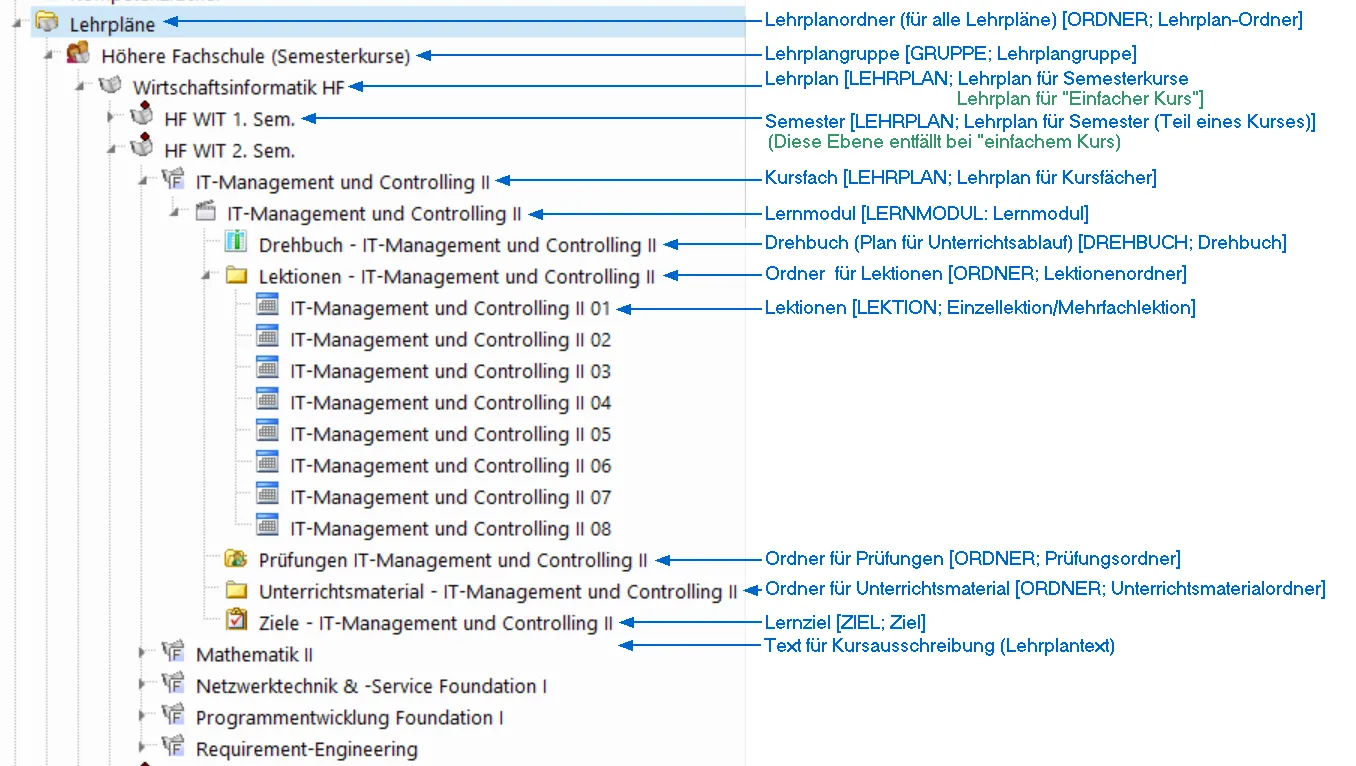The height and width of the screenshot is (766, 1356).
Task: Click the lesson icon for Controlling II 03
Action: 267,369
